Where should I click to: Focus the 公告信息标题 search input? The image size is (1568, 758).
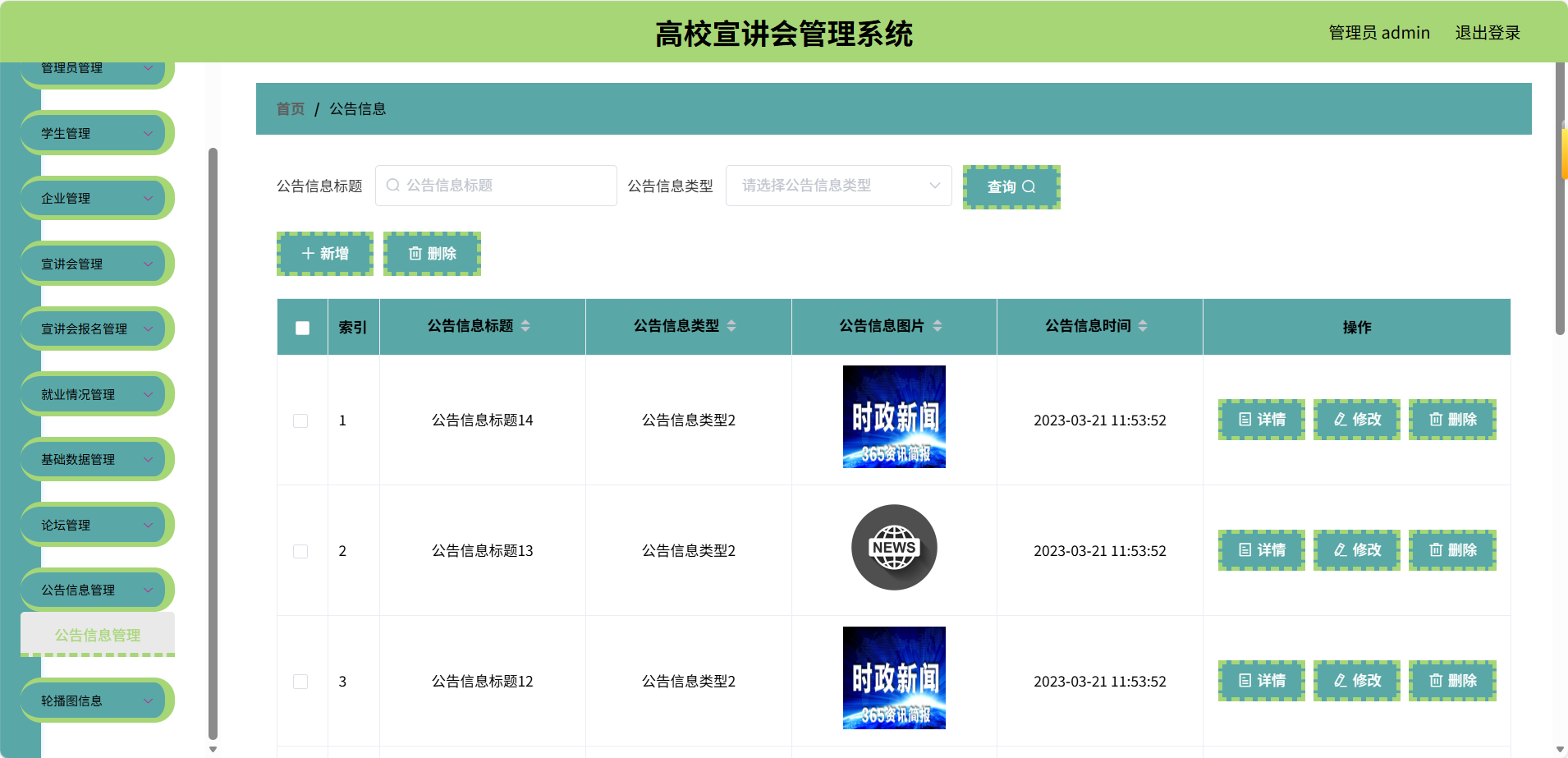[496, 186]
